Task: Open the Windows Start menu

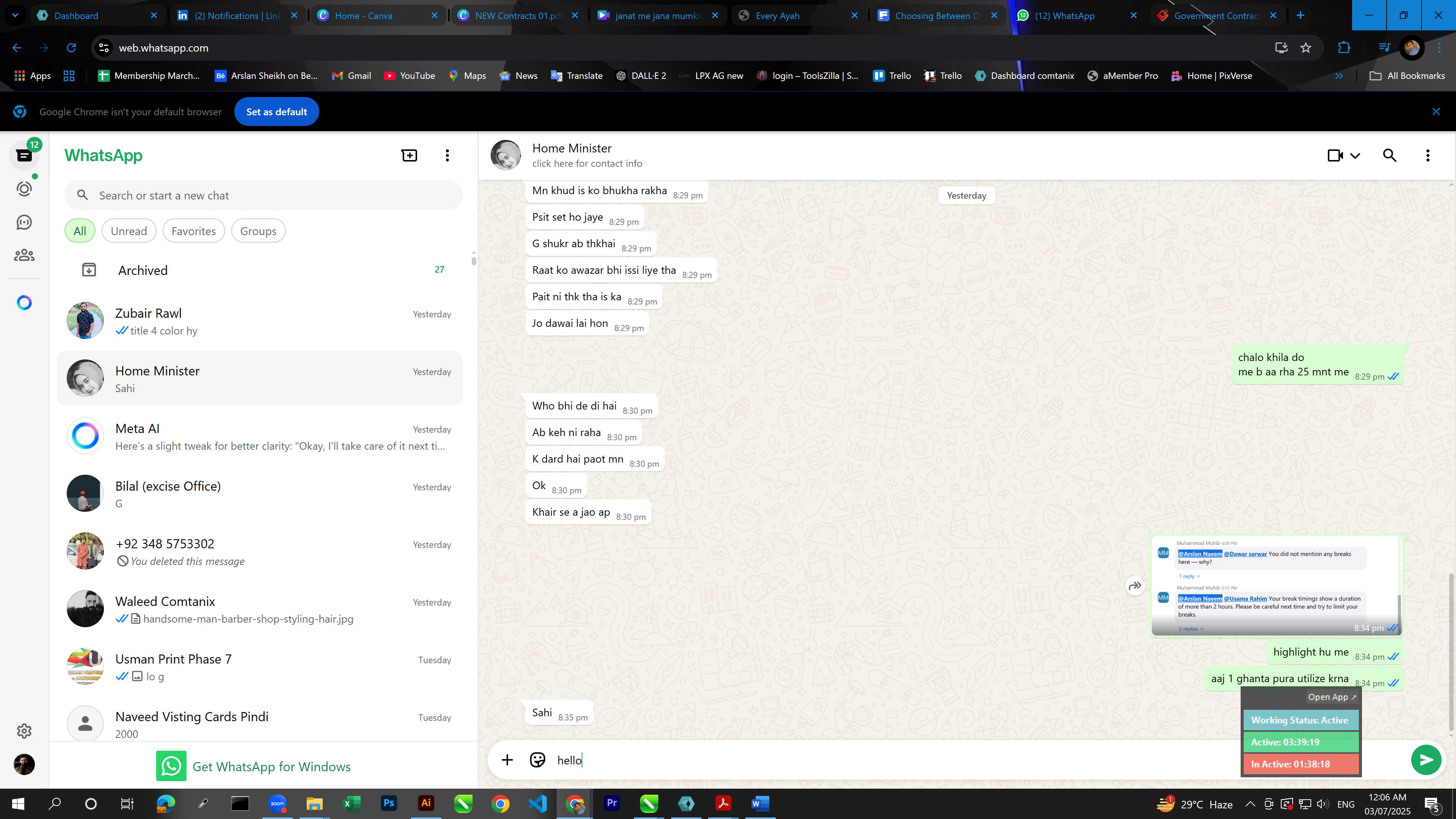Action: point(17,803)
